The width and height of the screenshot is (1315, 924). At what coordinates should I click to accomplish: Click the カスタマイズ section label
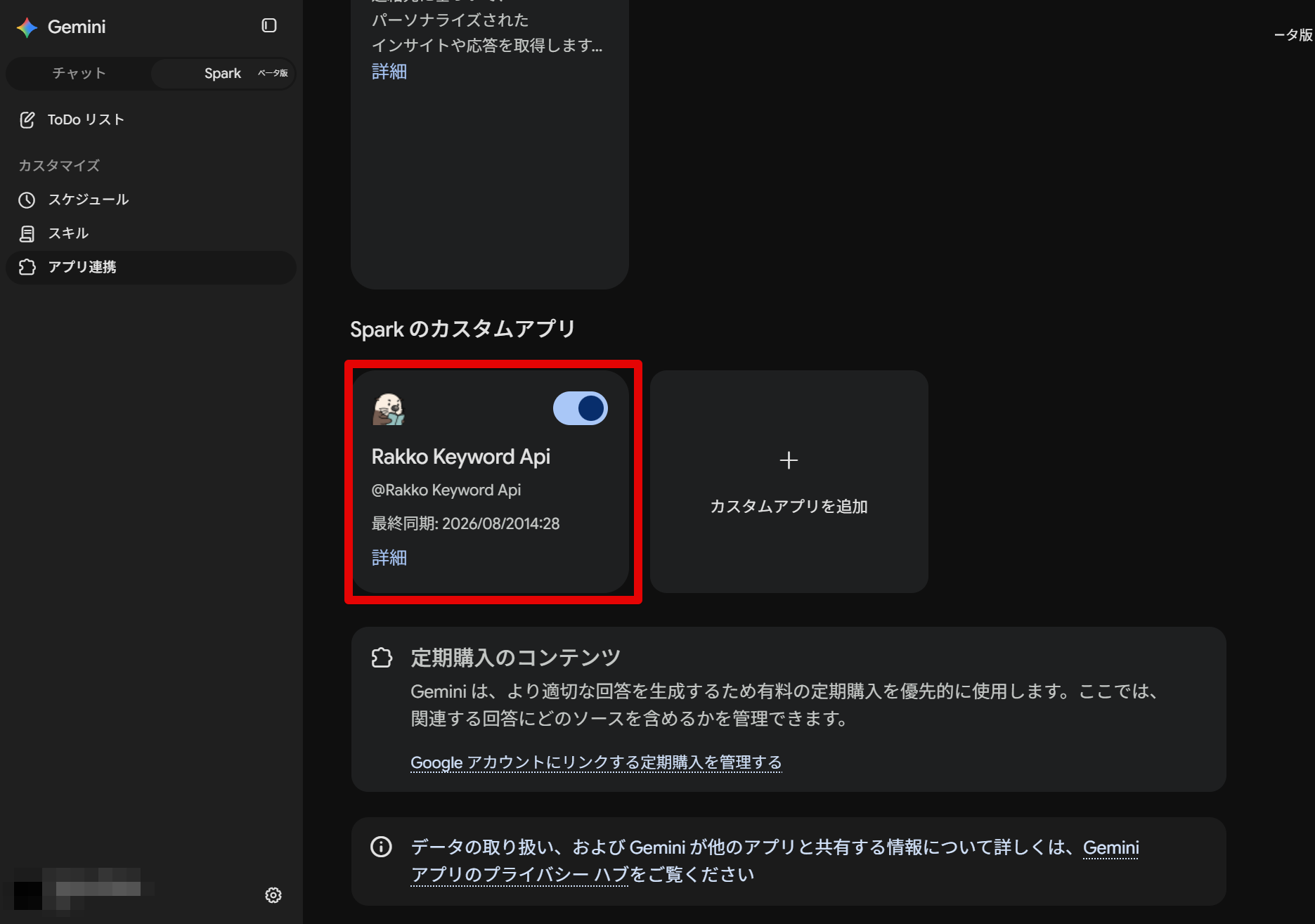point(59,166)
